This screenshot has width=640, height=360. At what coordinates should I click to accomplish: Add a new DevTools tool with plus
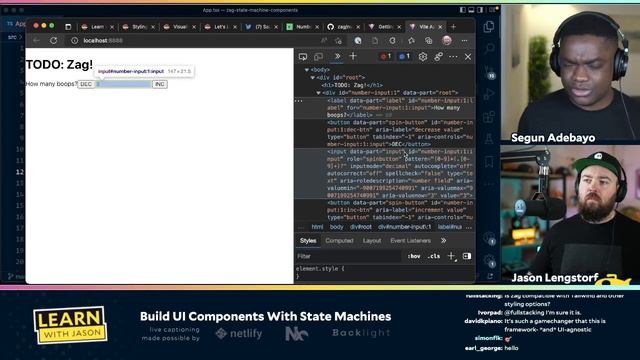(x=353, y=56)
